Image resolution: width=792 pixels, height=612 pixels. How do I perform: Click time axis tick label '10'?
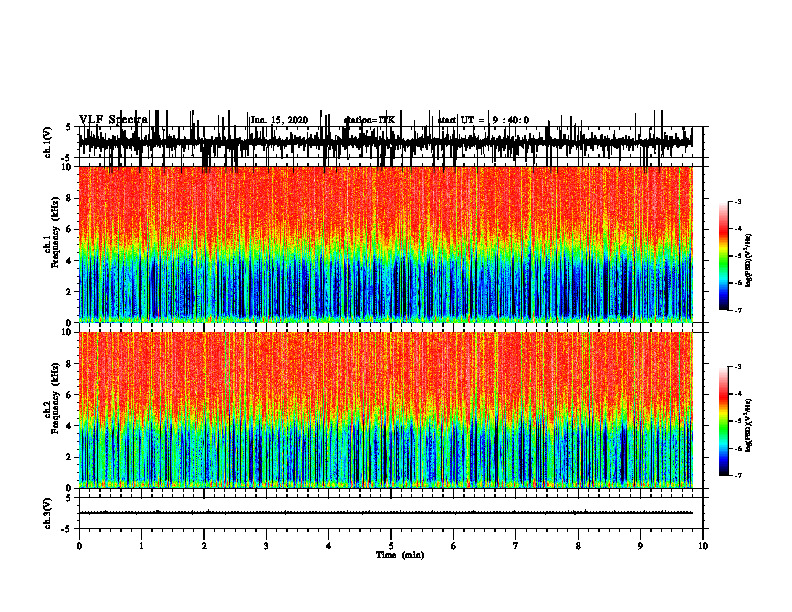pos(703,546)
